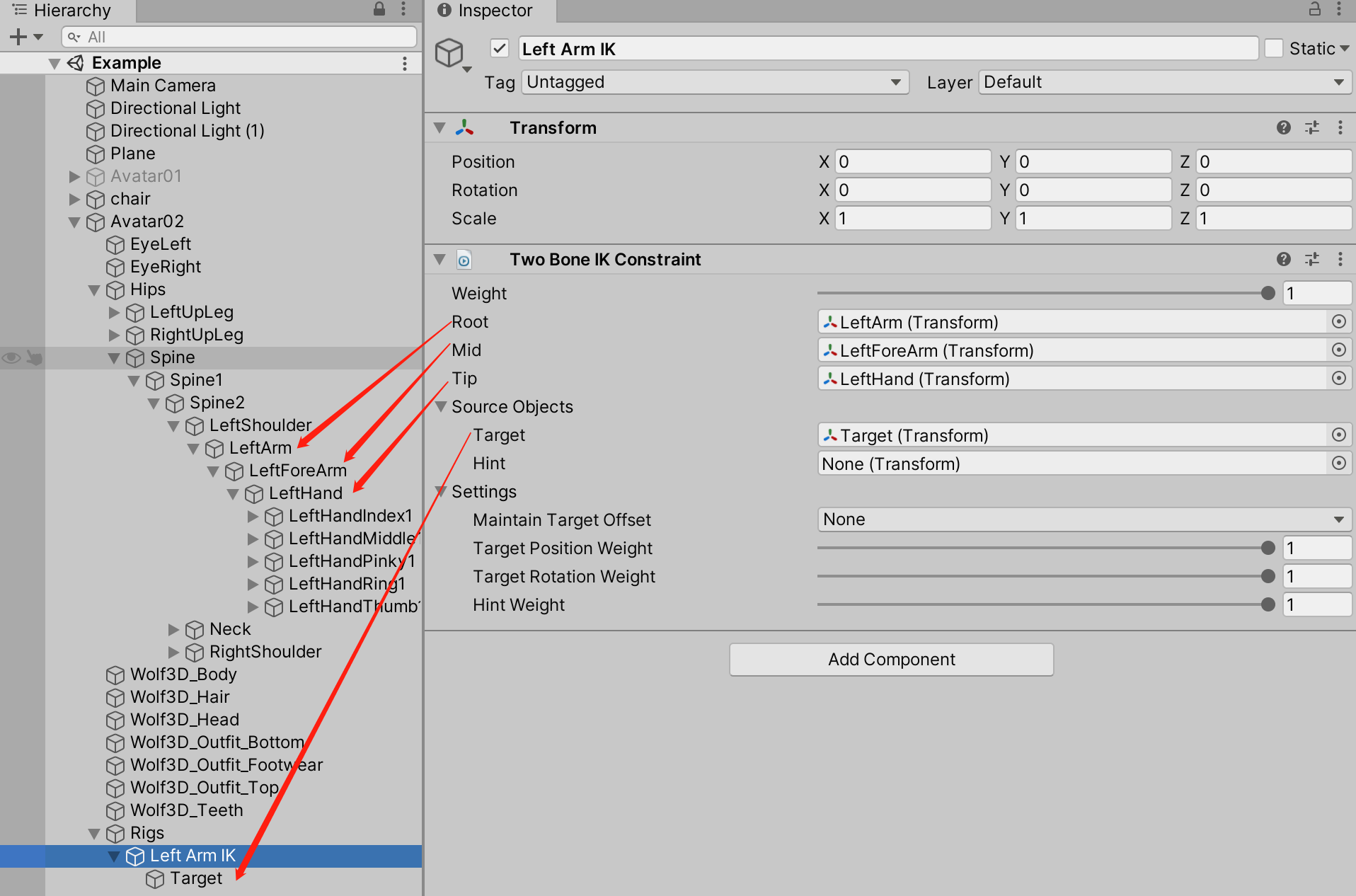Viewport: 1356px width, 896px height.
Task: Click the Main Camera cube icon
Action: 96,86
